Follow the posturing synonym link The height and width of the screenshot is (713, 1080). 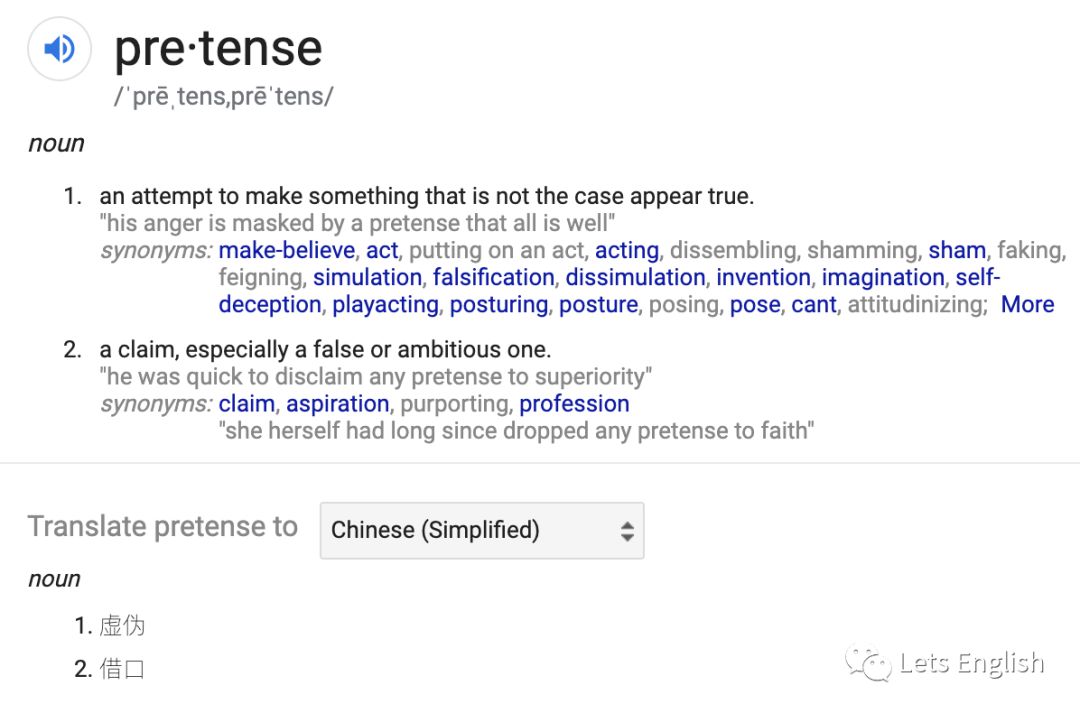coord(499,304)
